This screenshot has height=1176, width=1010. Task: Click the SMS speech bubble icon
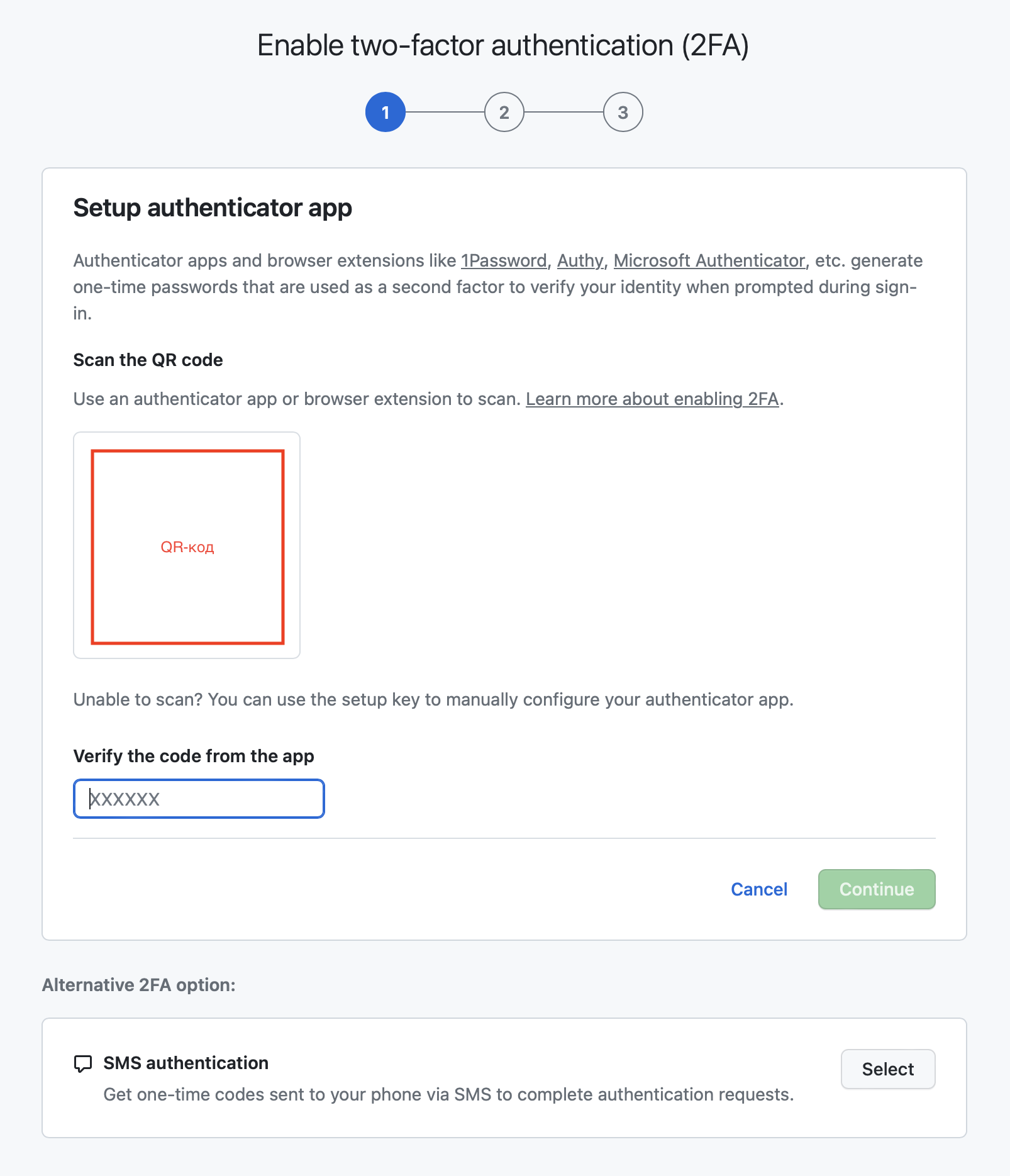pyautogui.click(x=83, y=1063)
